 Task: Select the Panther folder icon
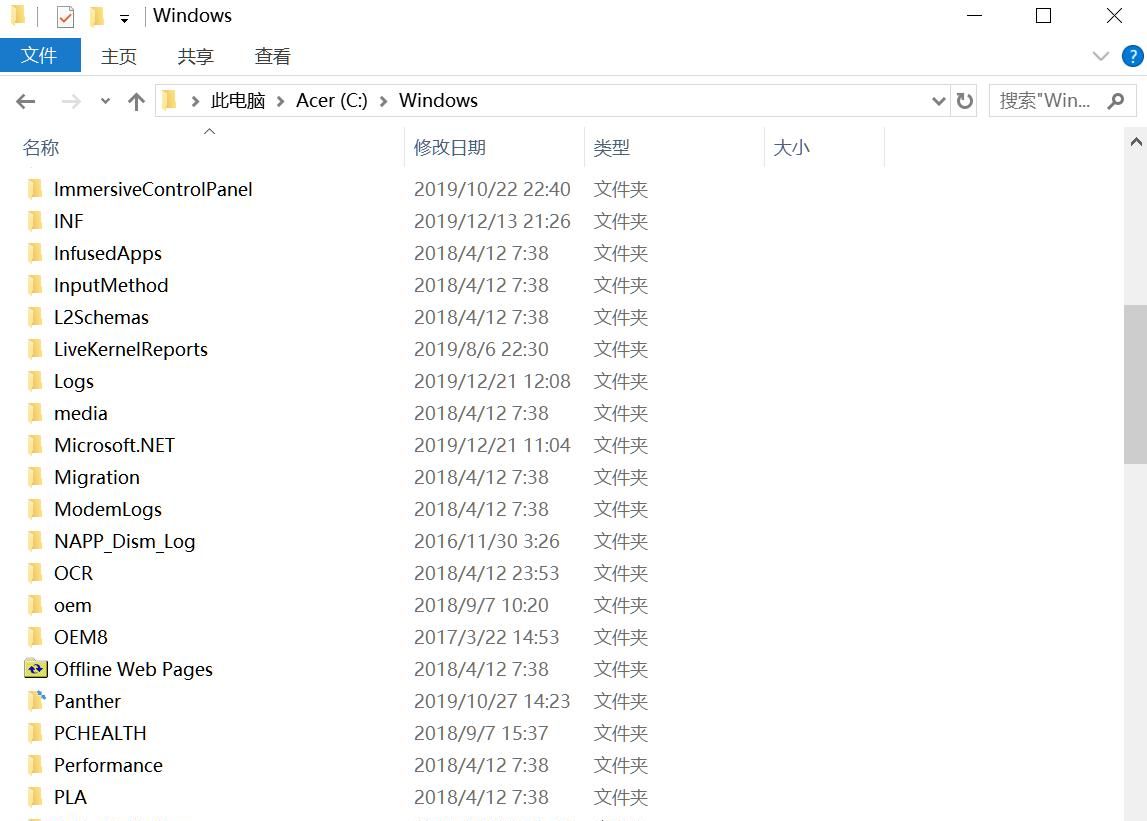36,701
